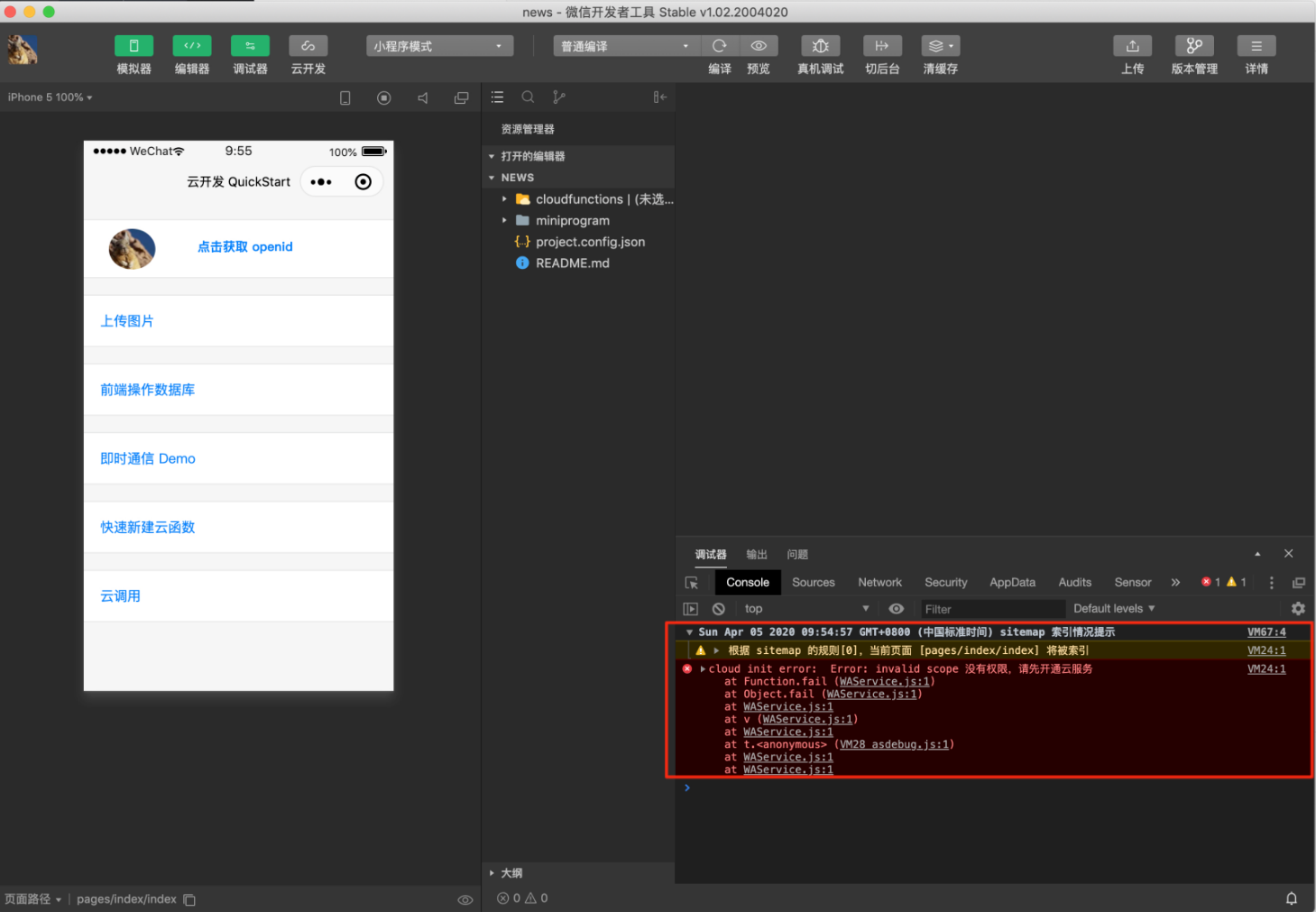Click the inspect element picker icon
The image size is (1316, 912).
692,583
